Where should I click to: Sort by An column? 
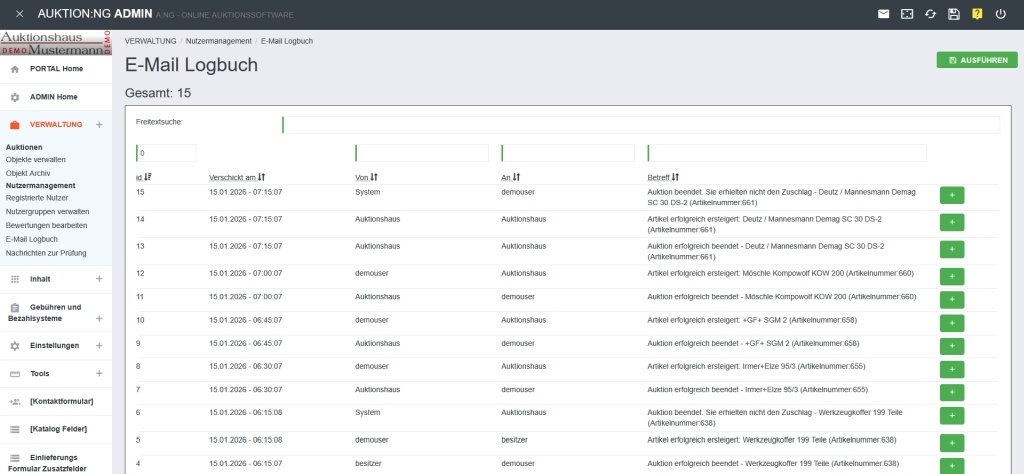click(x=511, y=177)
